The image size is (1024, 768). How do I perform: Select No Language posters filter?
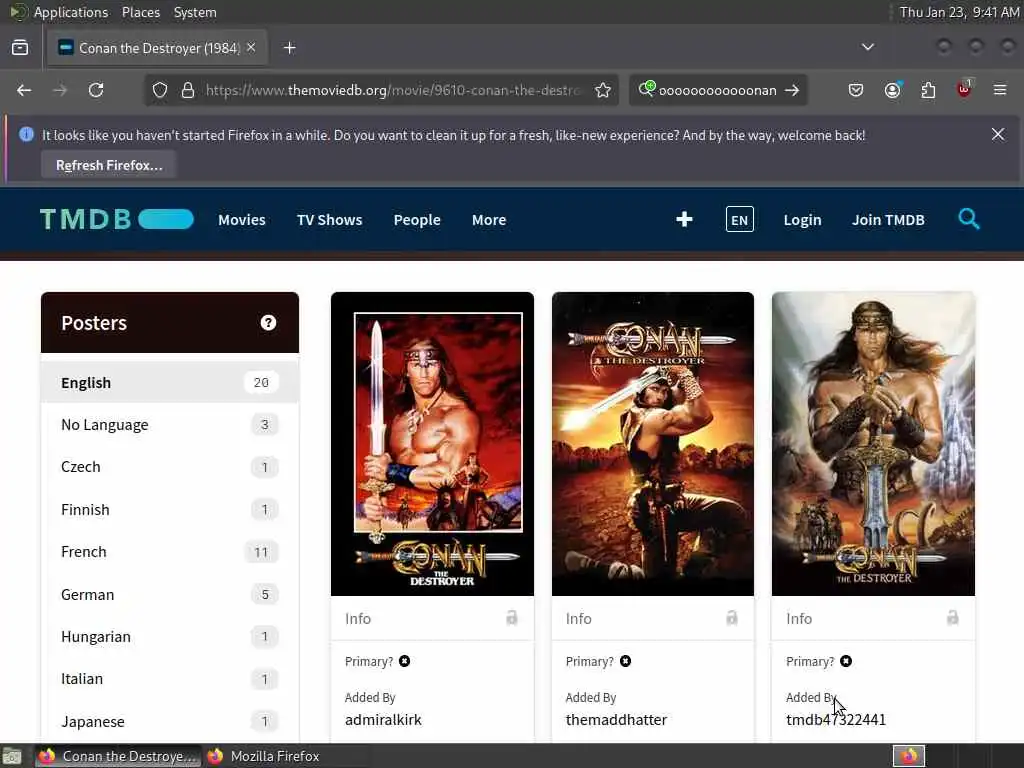tap(170, 425)
